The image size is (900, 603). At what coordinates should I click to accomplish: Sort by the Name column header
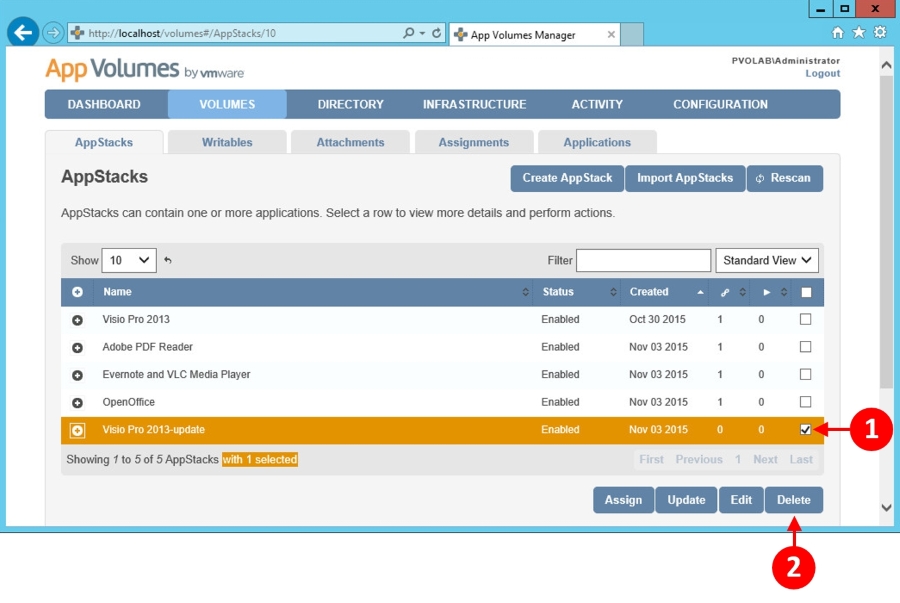pyautogui.click(x=313, y=292)
